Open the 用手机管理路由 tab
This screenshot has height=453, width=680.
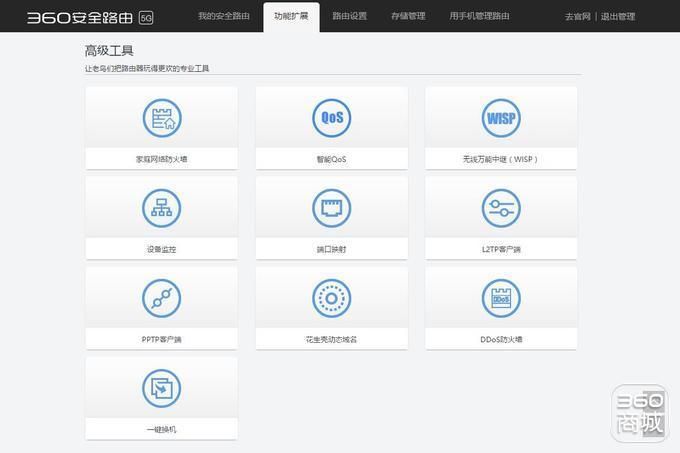coord(479,16)
